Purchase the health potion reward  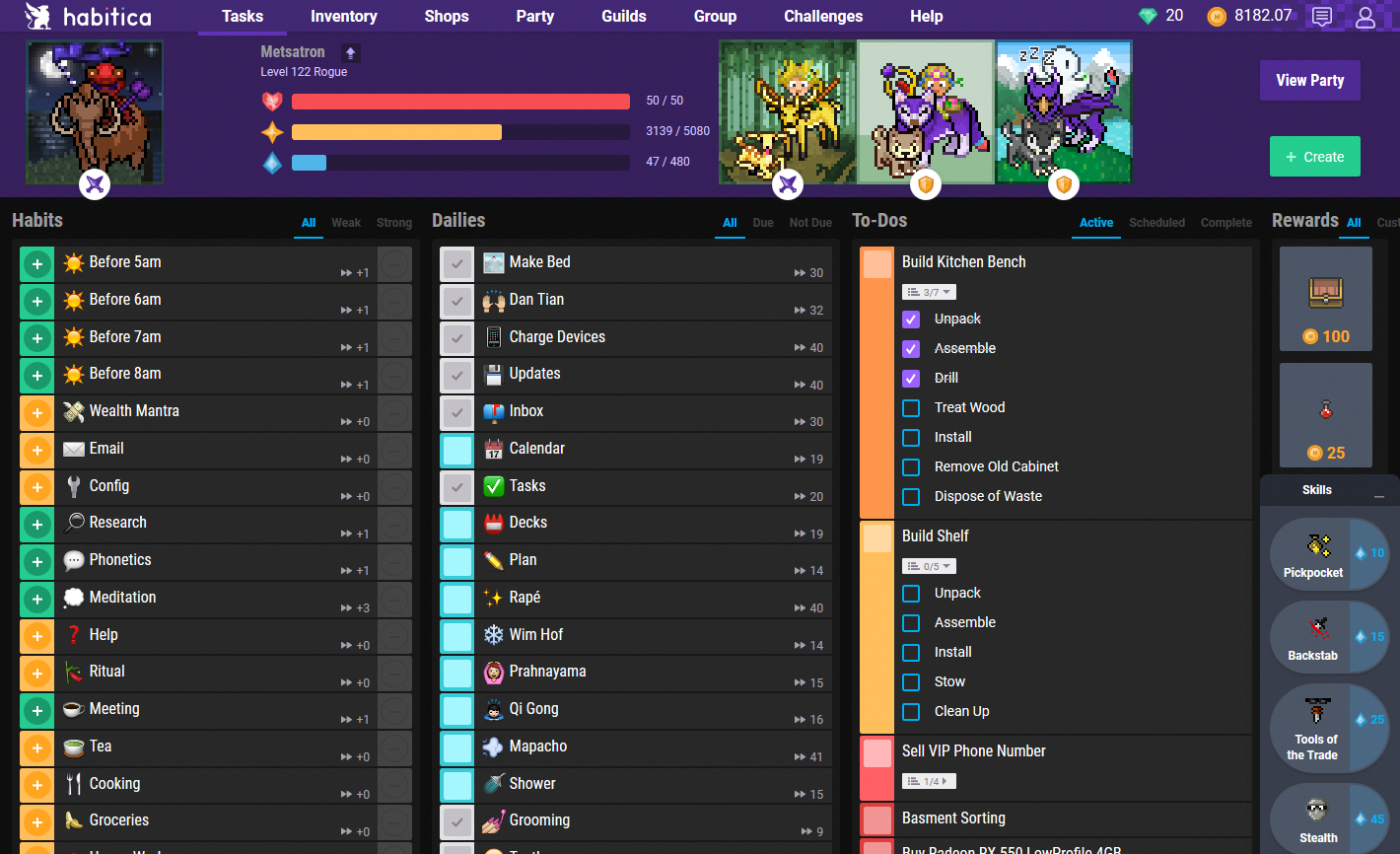(x=1325, y=415)
